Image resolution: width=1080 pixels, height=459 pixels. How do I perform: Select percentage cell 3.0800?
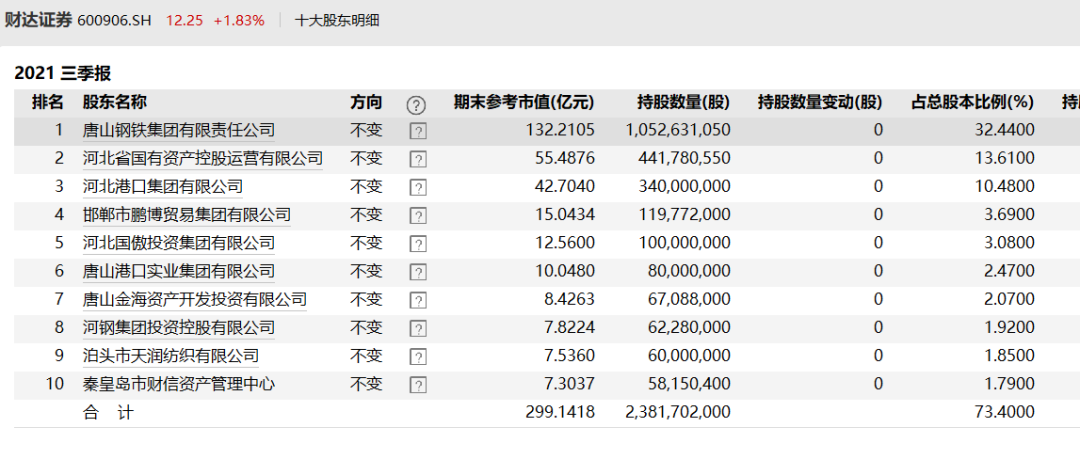point(1008,243)
